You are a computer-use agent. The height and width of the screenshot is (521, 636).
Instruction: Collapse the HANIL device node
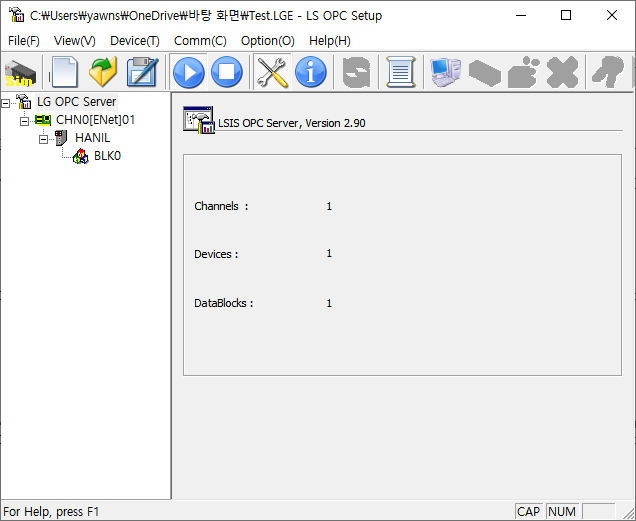43,140
